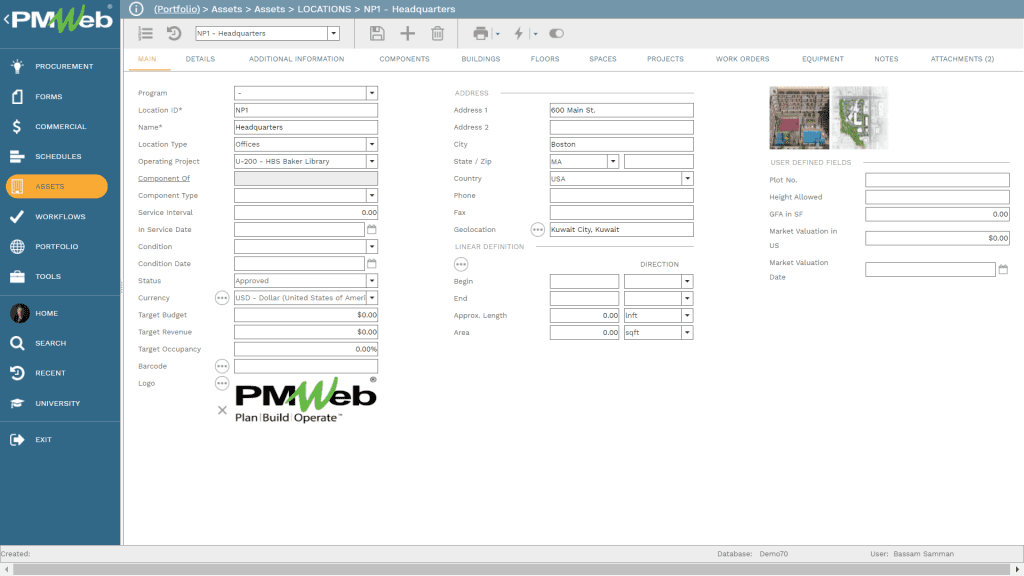Image resolution: width=1024 pixels, height=576 pixels.
Task: Open the Attachments (2) tab
Action: pyautogui.click(x=962, y=59)
